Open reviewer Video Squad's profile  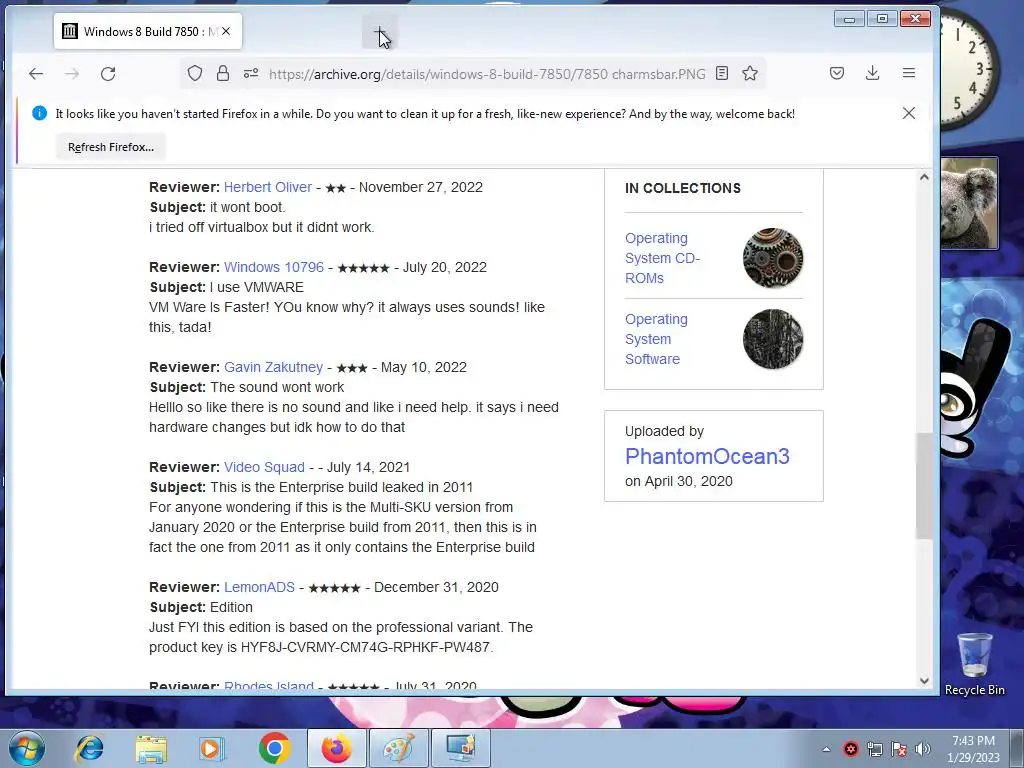click(x=264, y=467)
